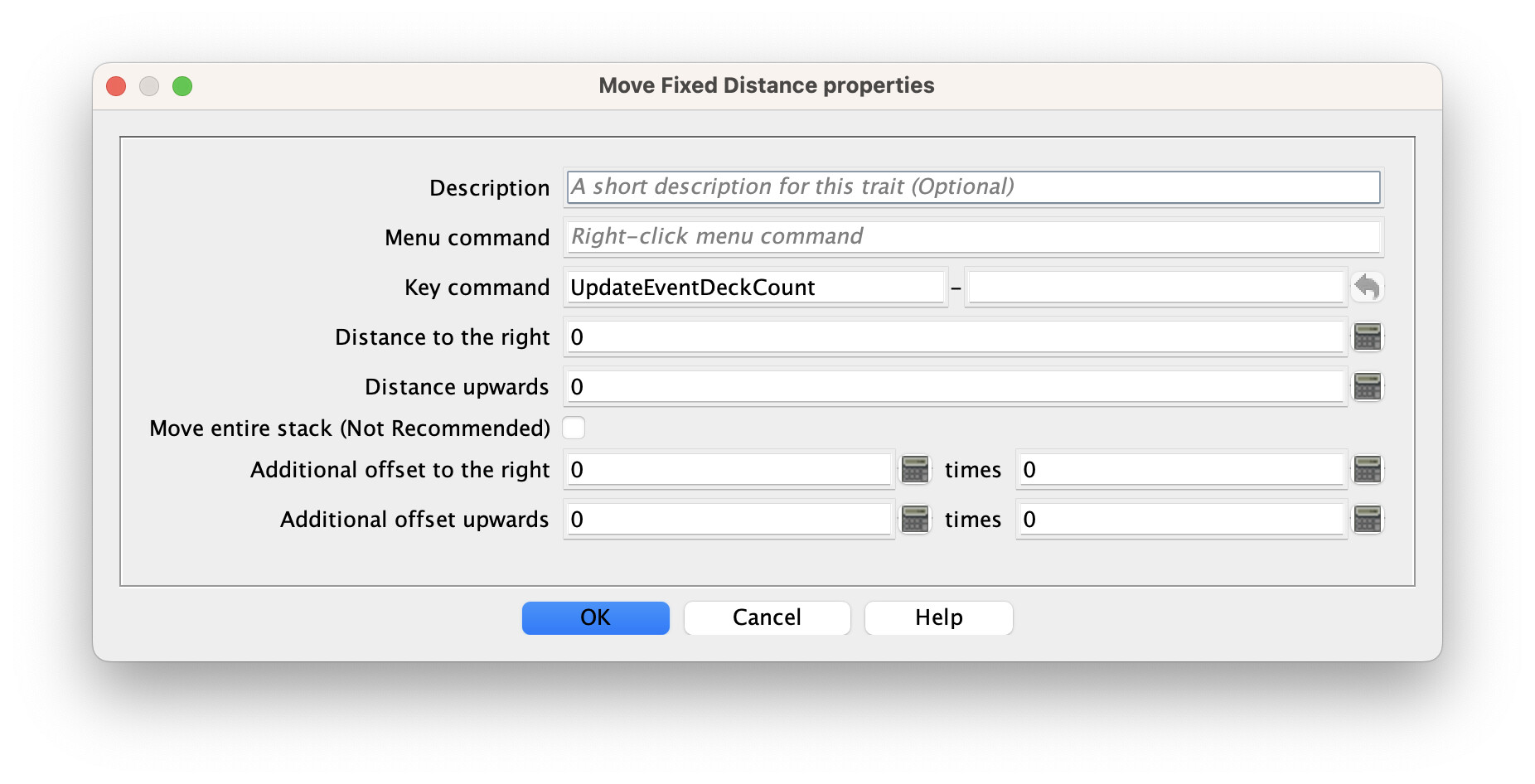This screenshot has height=784, width=1535.
Task: Open calculator for Additional offset to the right
Action: [x=915, y=470]
